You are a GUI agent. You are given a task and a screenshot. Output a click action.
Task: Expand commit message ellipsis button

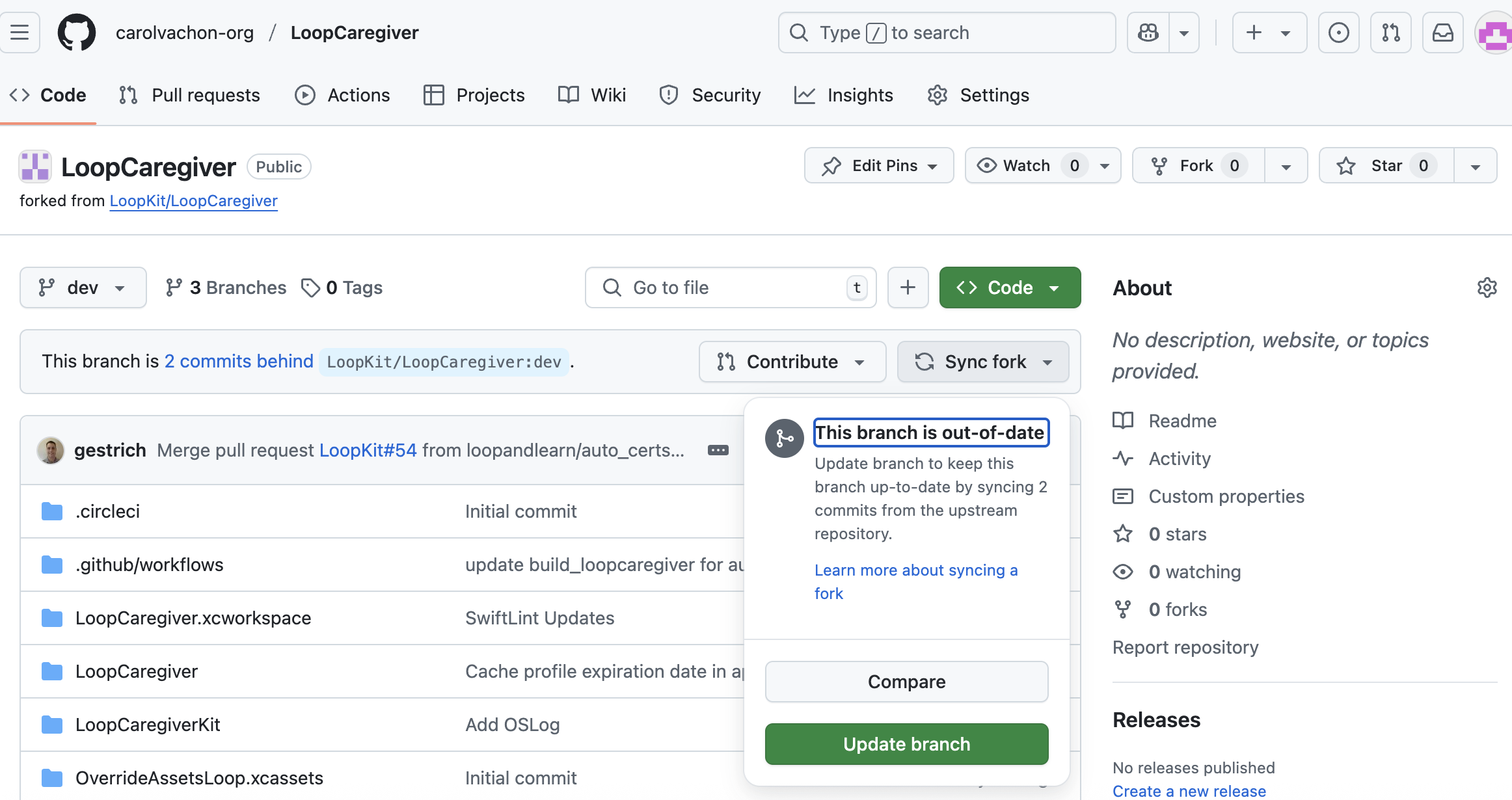point(718,450)
